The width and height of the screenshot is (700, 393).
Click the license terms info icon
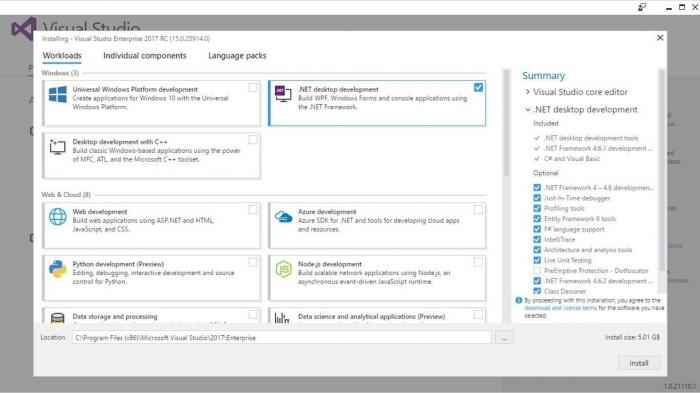point(518,300)
